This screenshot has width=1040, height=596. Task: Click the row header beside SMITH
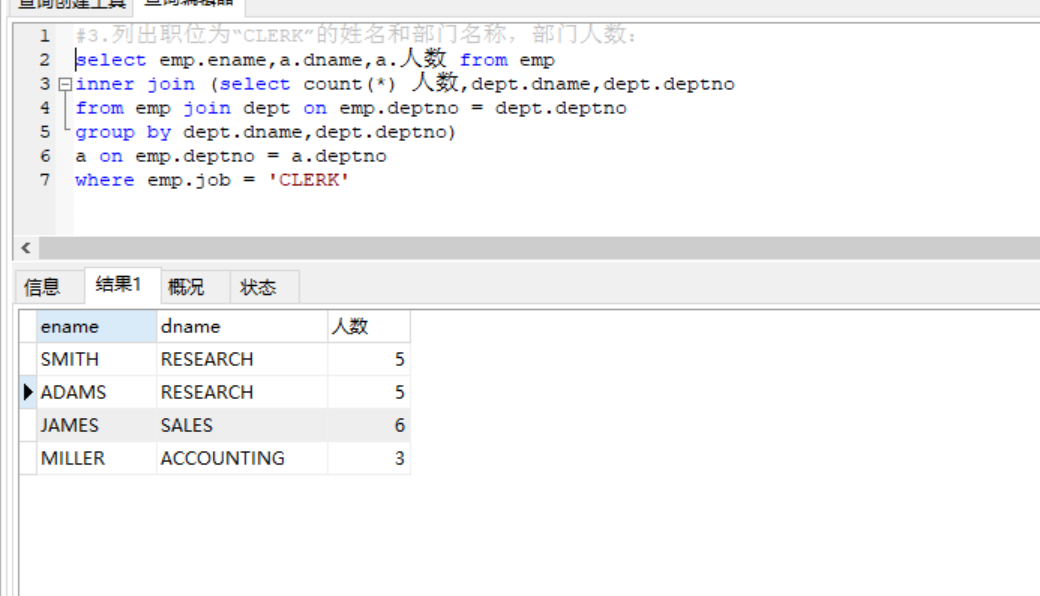(x=28, y=359)
